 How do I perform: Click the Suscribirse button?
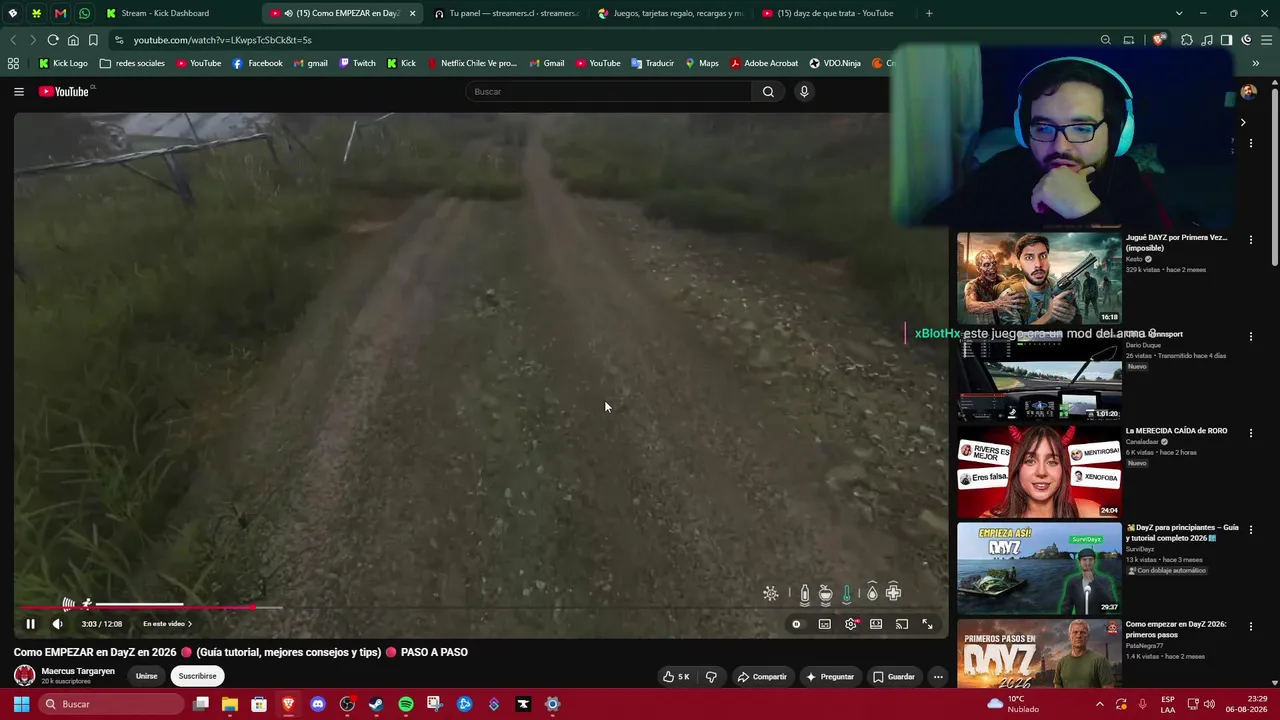[x=197, y=676]
